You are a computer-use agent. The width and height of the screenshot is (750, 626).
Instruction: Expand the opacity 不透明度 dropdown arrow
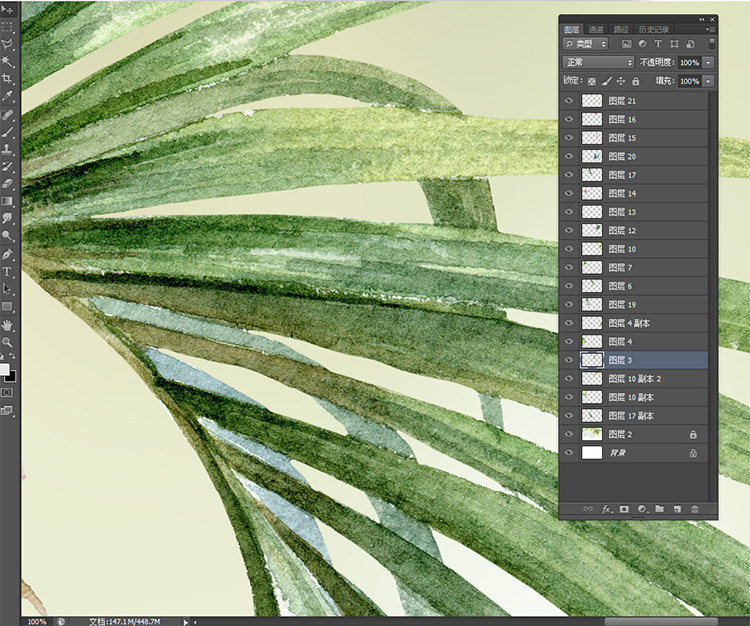pyautogui.click(x=708, y=62)
